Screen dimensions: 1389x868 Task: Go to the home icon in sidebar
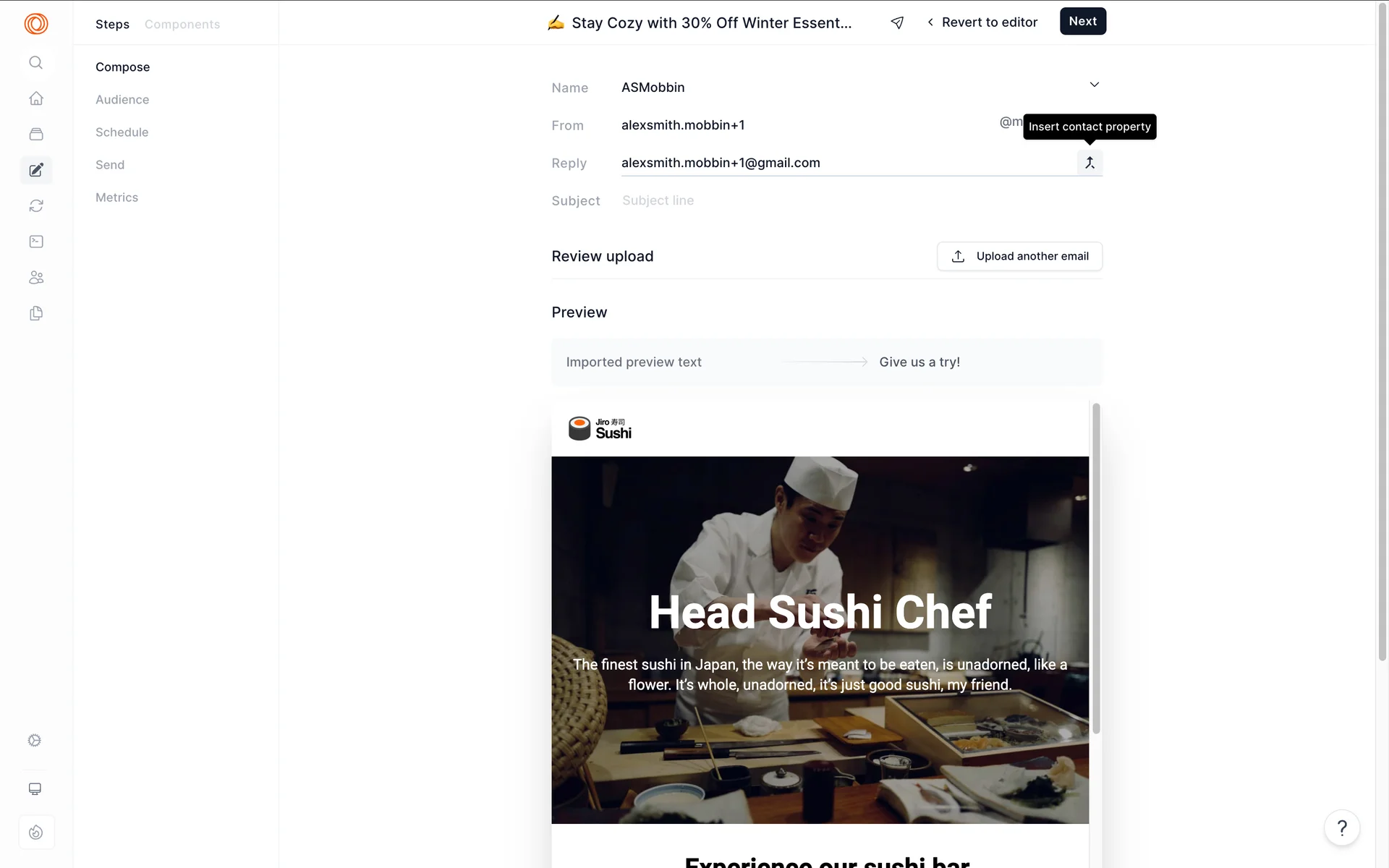pos(35,98)
